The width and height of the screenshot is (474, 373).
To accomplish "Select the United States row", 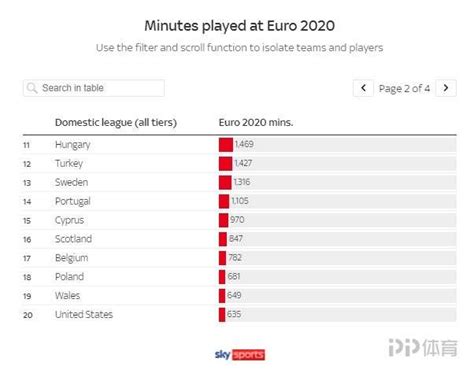I will coord(239,315).
